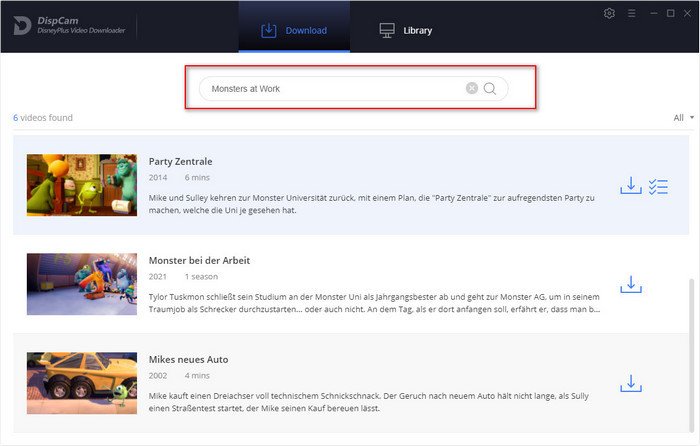This screenshot has height=446, width=700.
Task: Expand the All filter dropdown
Action: pyautogui.click(x=683, y=118)
